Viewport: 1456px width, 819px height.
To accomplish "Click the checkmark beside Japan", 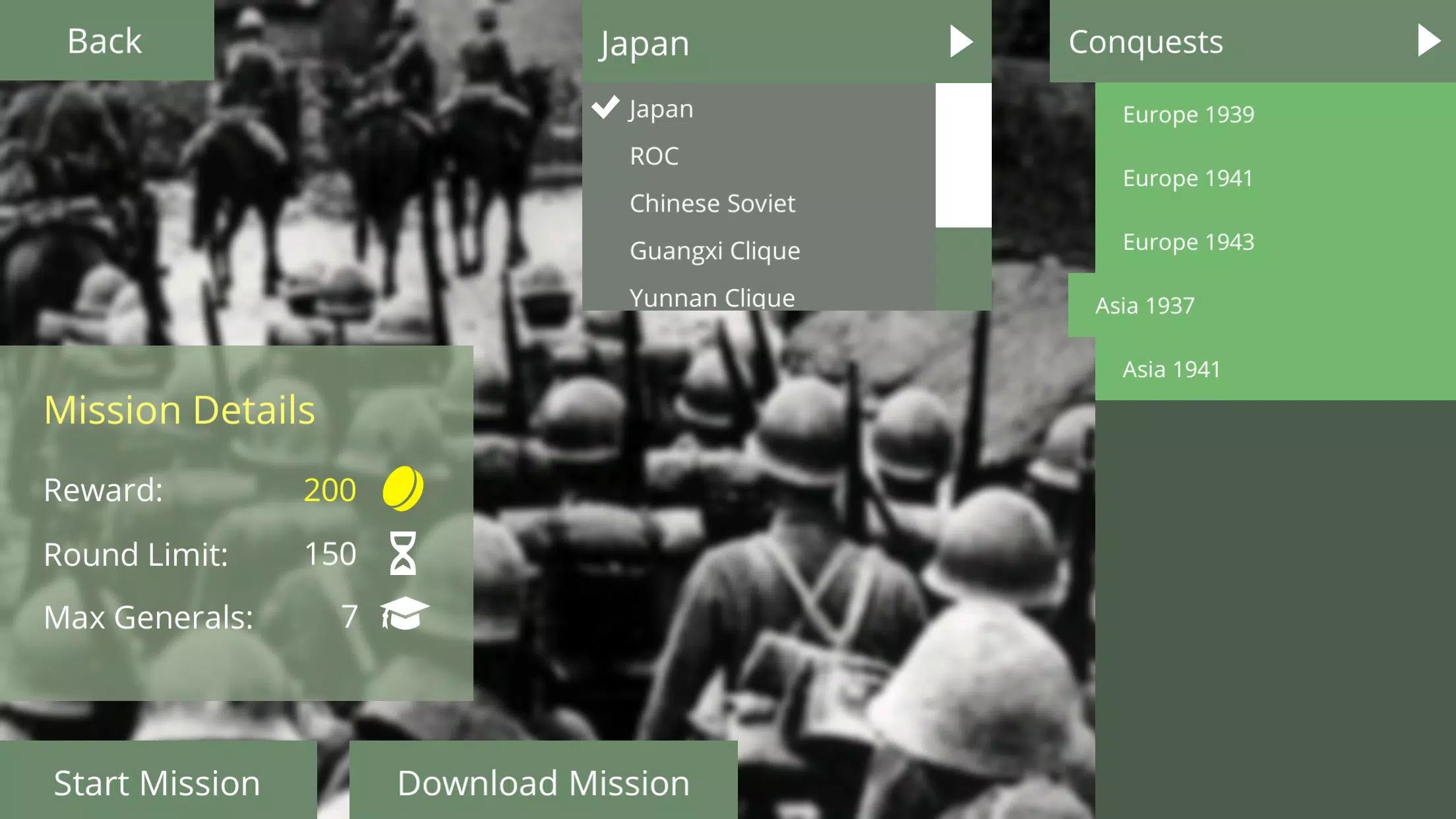I will coord(605,107).
